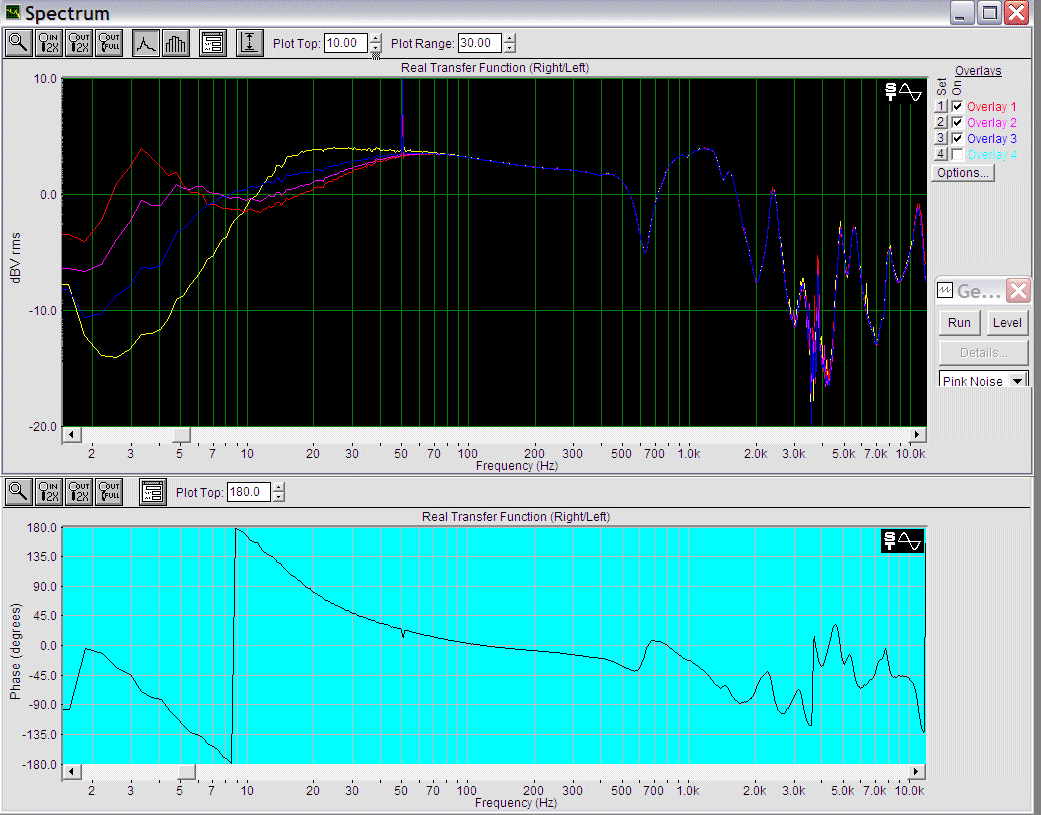Click spectrum scrollbar left arrow

click(72, 435)
